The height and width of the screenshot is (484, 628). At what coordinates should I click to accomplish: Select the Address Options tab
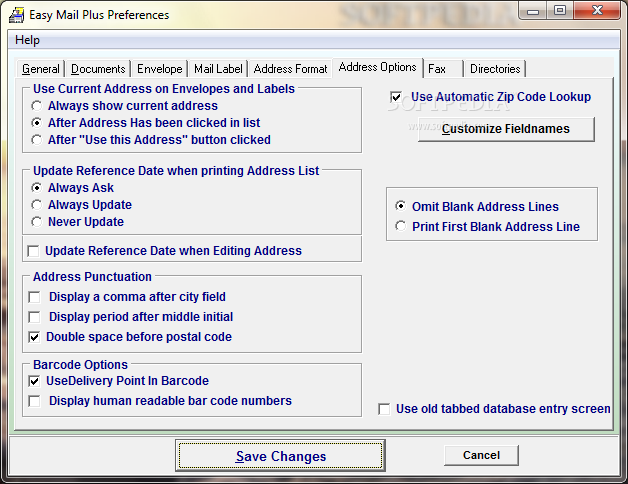pyautogui.click(x=377, y=67)
